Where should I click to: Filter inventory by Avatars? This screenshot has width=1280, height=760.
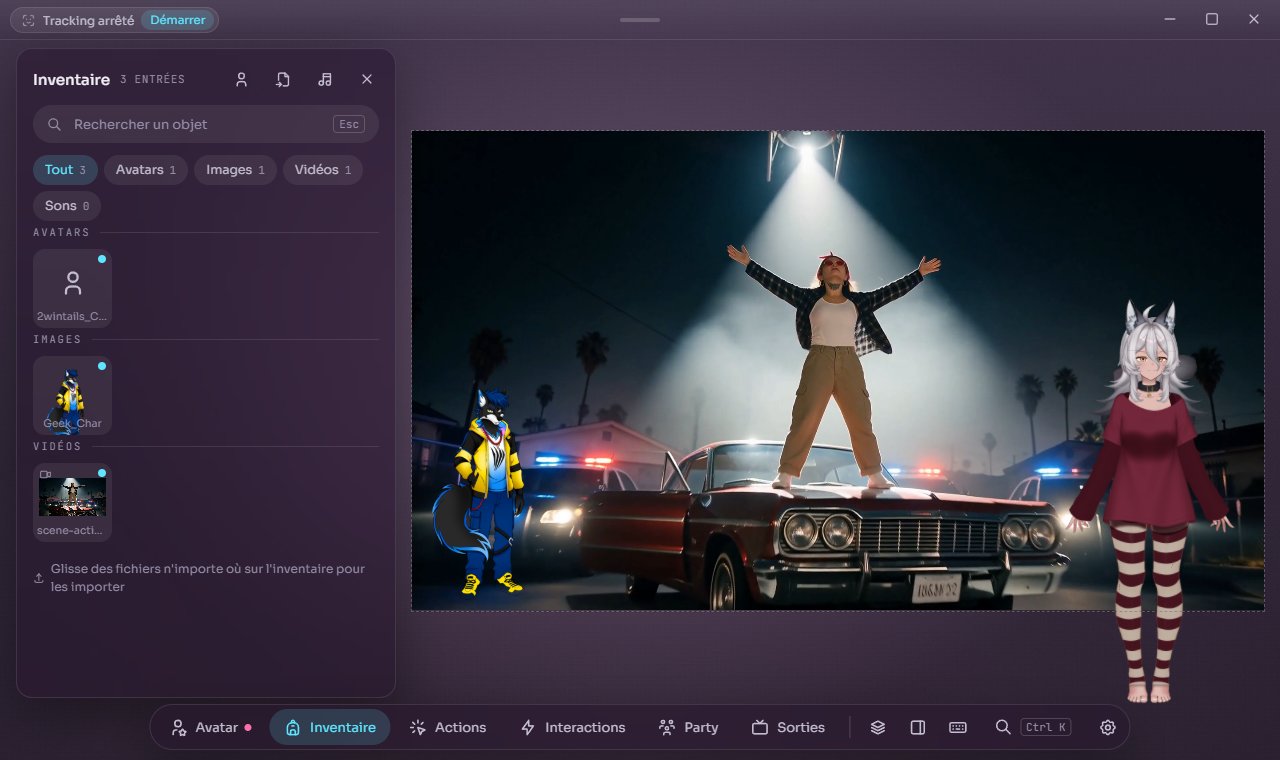click(146, 170)
